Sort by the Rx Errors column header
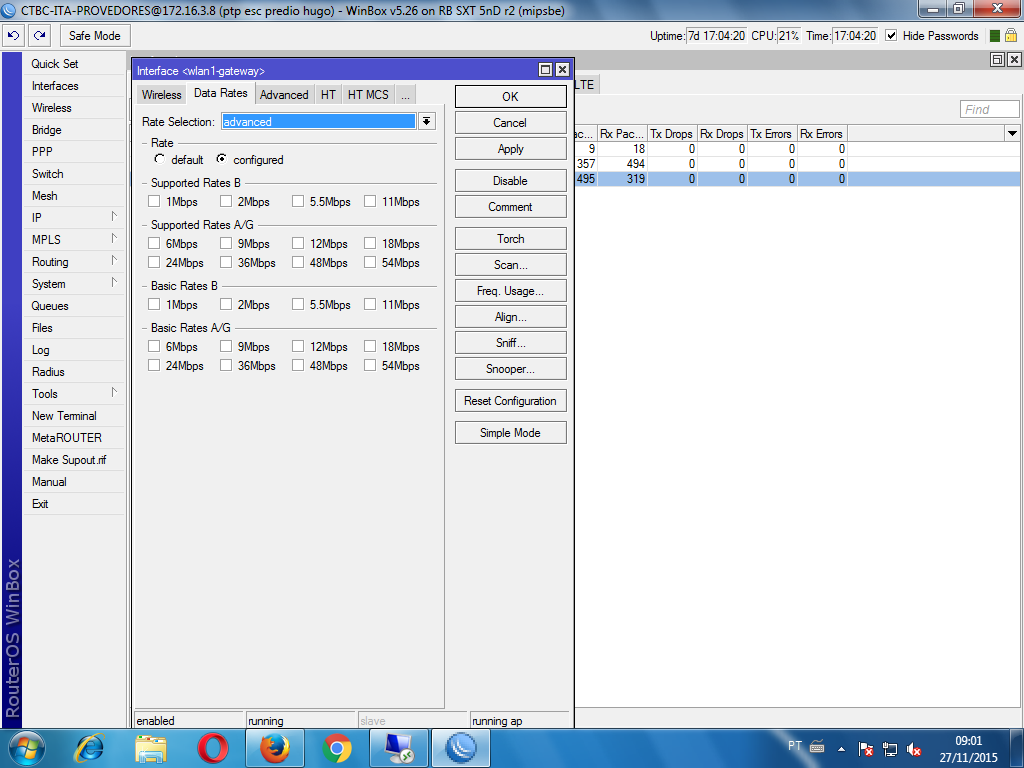This screenshot has width=1024, height=768. click(x=822, y=134)
